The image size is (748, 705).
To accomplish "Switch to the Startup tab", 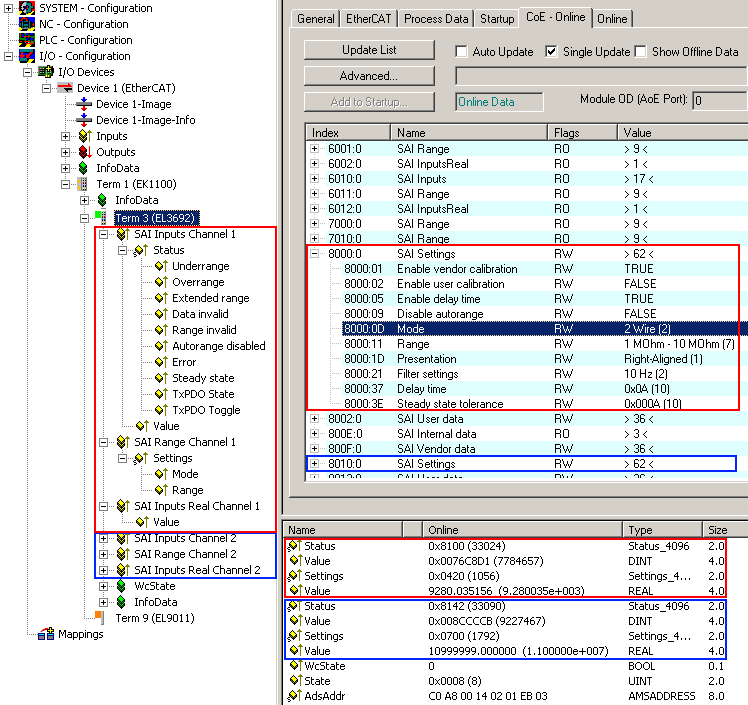I will tap(497, 19).
